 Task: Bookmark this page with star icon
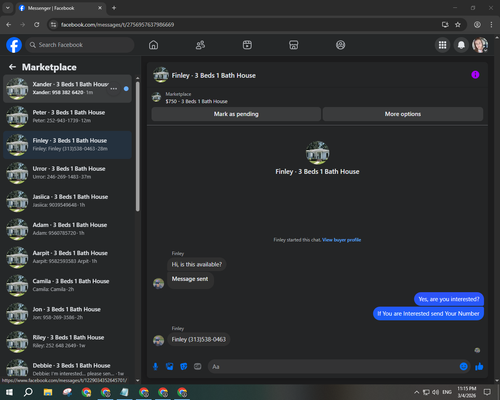coord(458,25)
